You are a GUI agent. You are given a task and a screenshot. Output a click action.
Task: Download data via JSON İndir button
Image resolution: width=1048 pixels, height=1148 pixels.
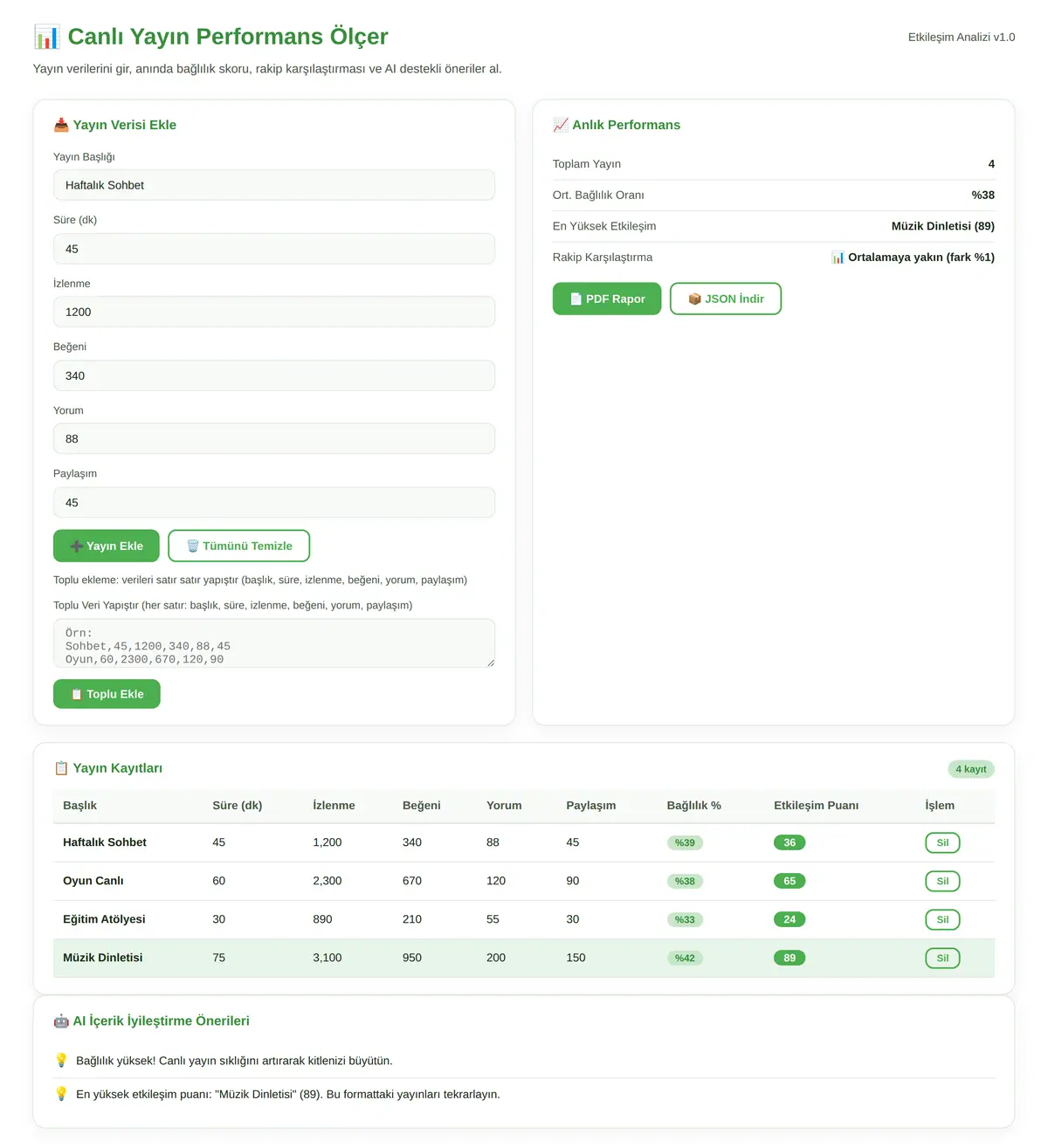pyautogui.click(x=726, y=299)
